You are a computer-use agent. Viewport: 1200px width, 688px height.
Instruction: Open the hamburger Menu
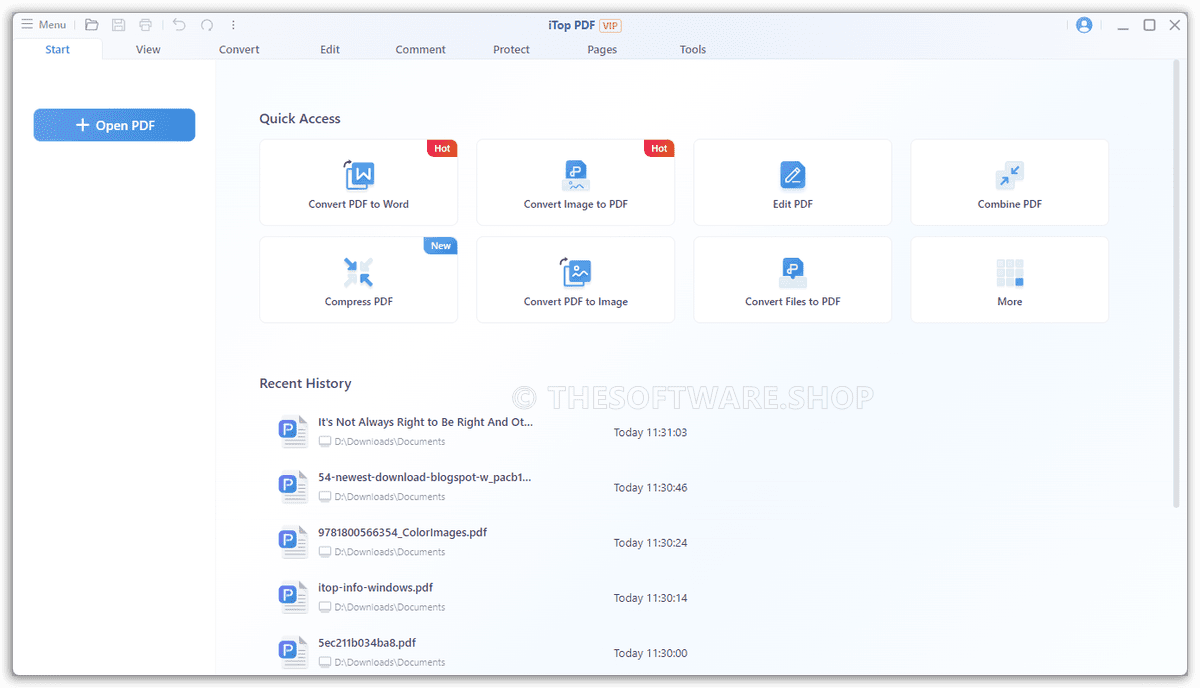click(x=44, y=25)
